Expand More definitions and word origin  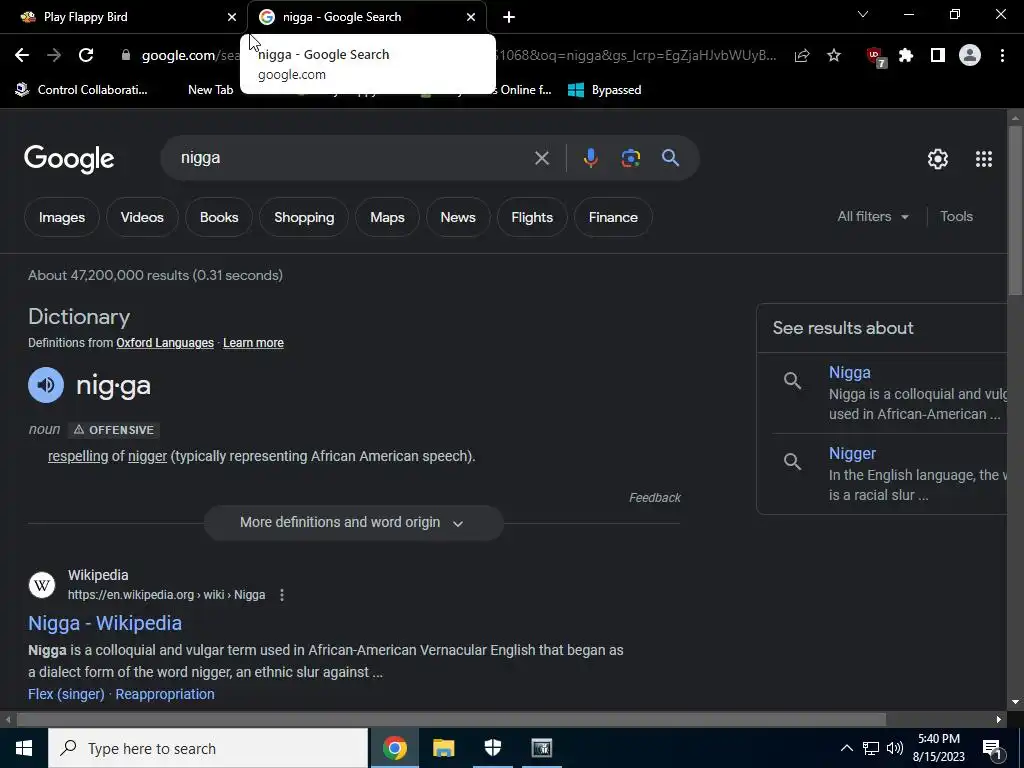(x=353, y=522)
